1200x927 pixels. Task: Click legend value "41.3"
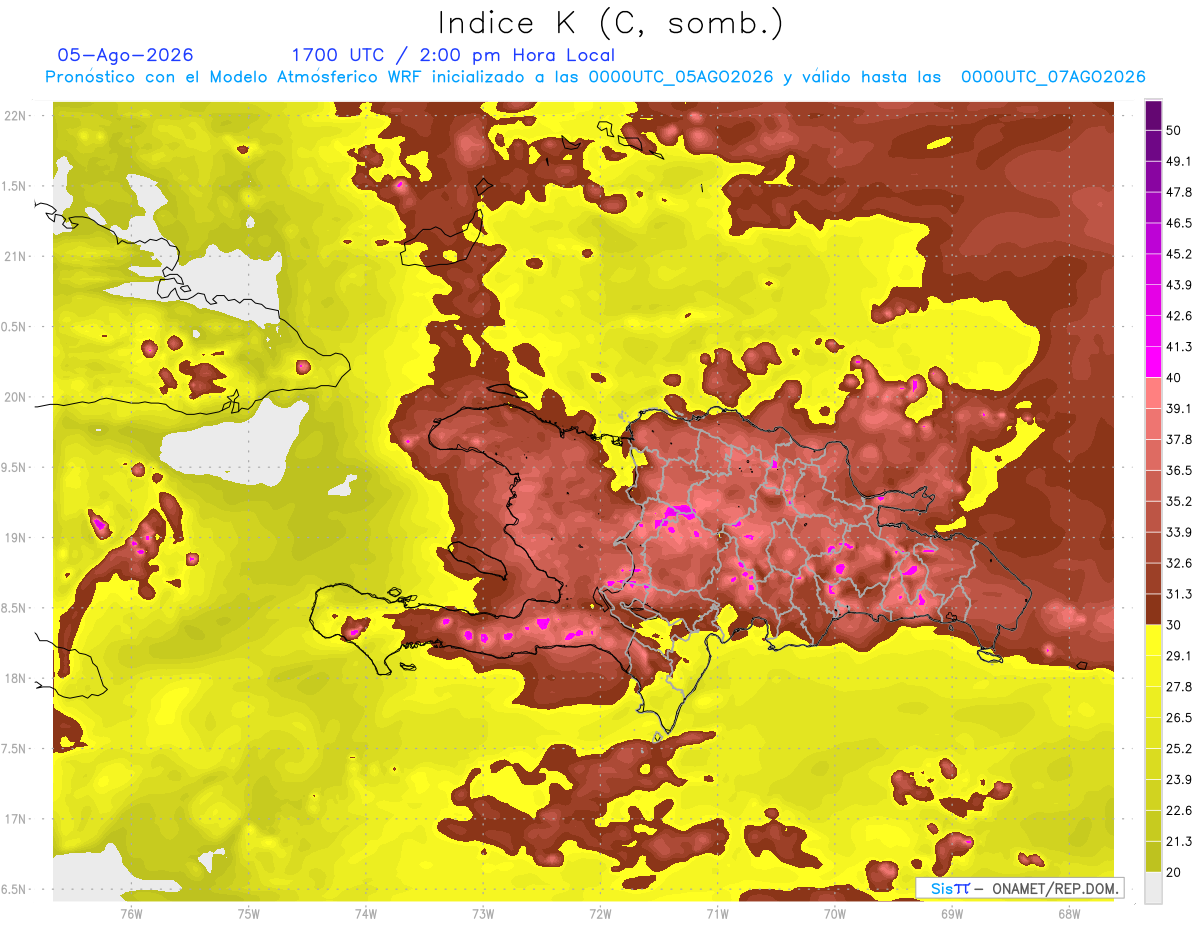(1178, 347)
